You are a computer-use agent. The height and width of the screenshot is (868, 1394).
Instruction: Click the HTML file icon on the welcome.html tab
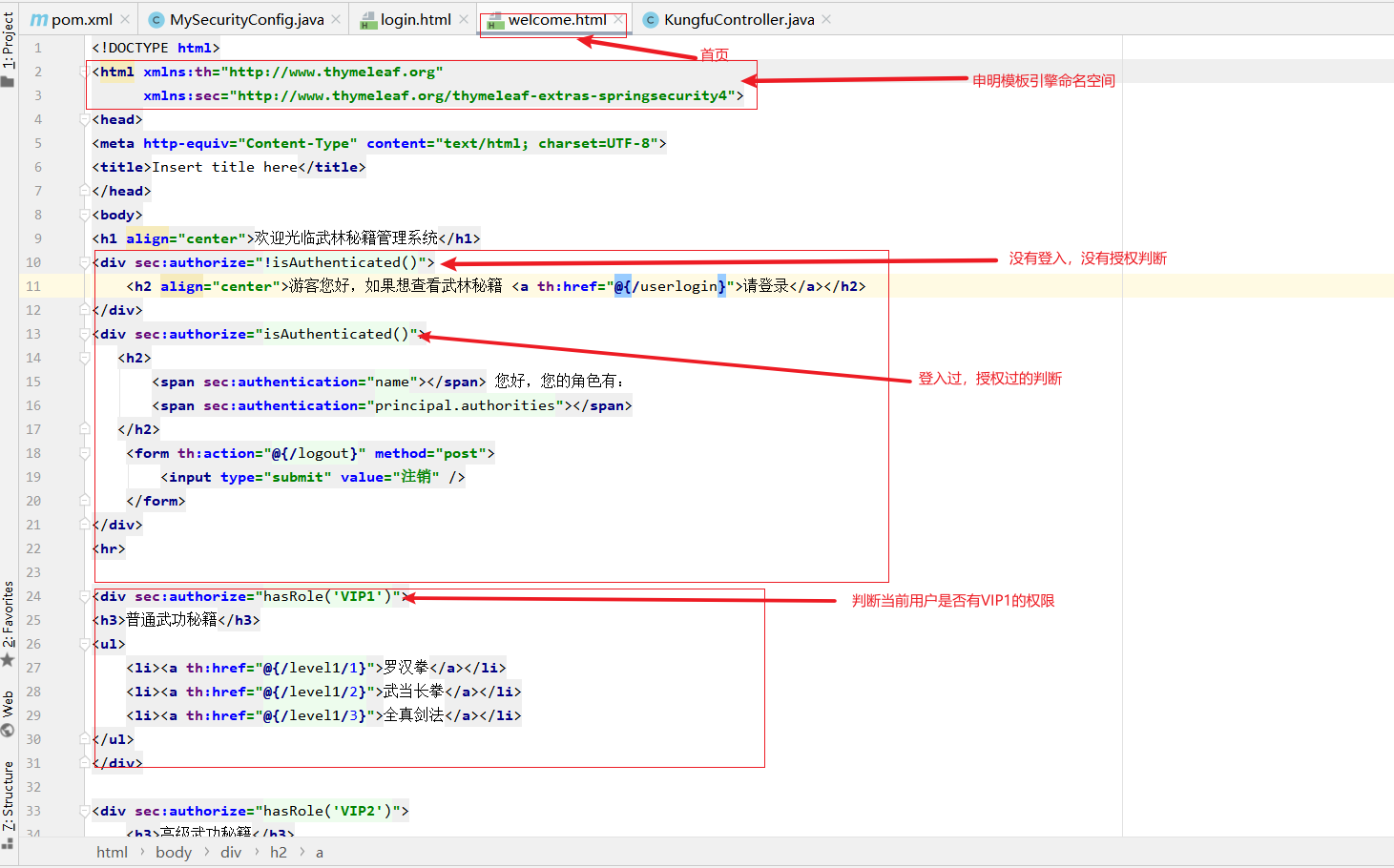point(495,20)
